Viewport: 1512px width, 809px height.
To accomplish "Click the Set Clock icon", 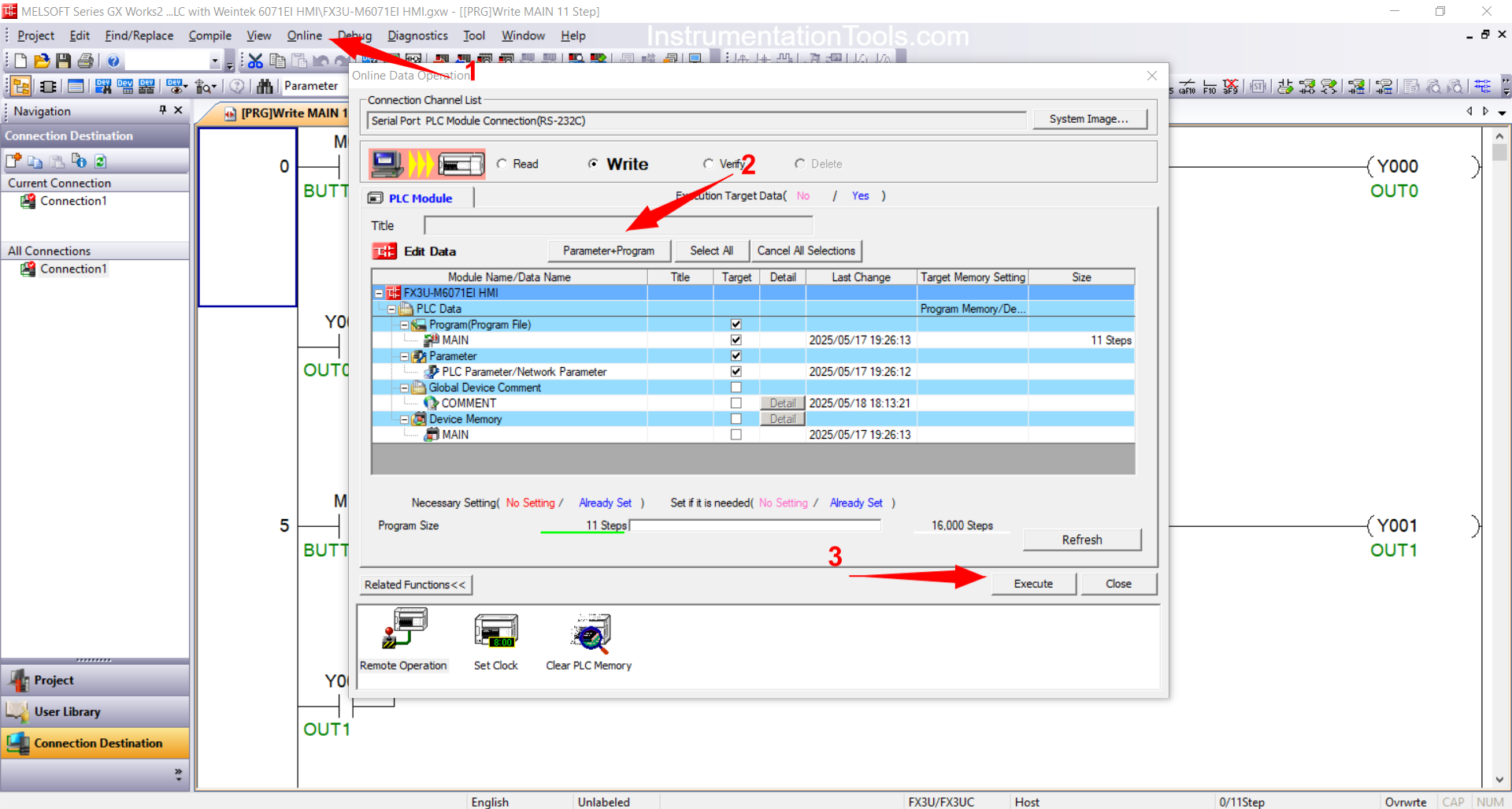I will pyautogui.click(x=496, y=631).
